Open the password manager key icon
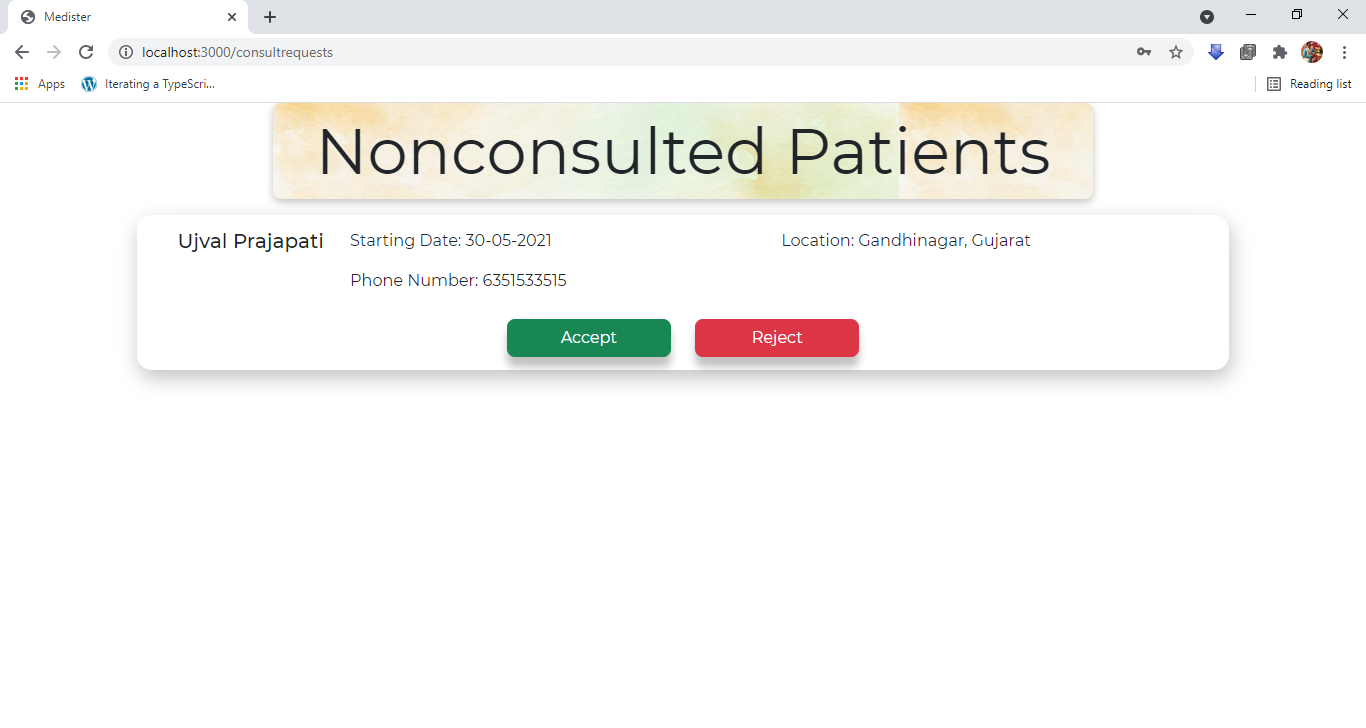 coord(1144,52)
